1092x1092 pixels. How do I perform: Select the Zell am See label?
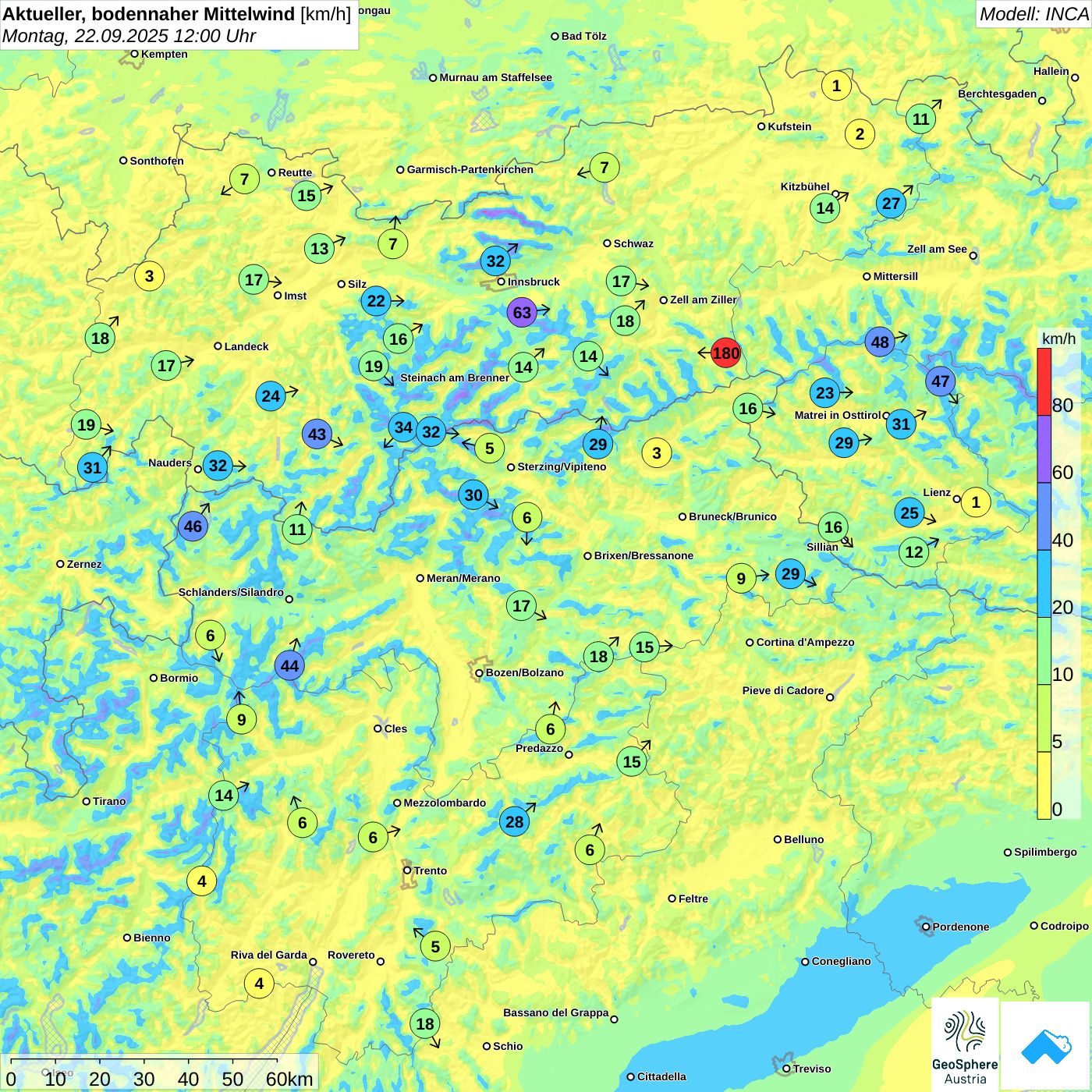point(937,249)
